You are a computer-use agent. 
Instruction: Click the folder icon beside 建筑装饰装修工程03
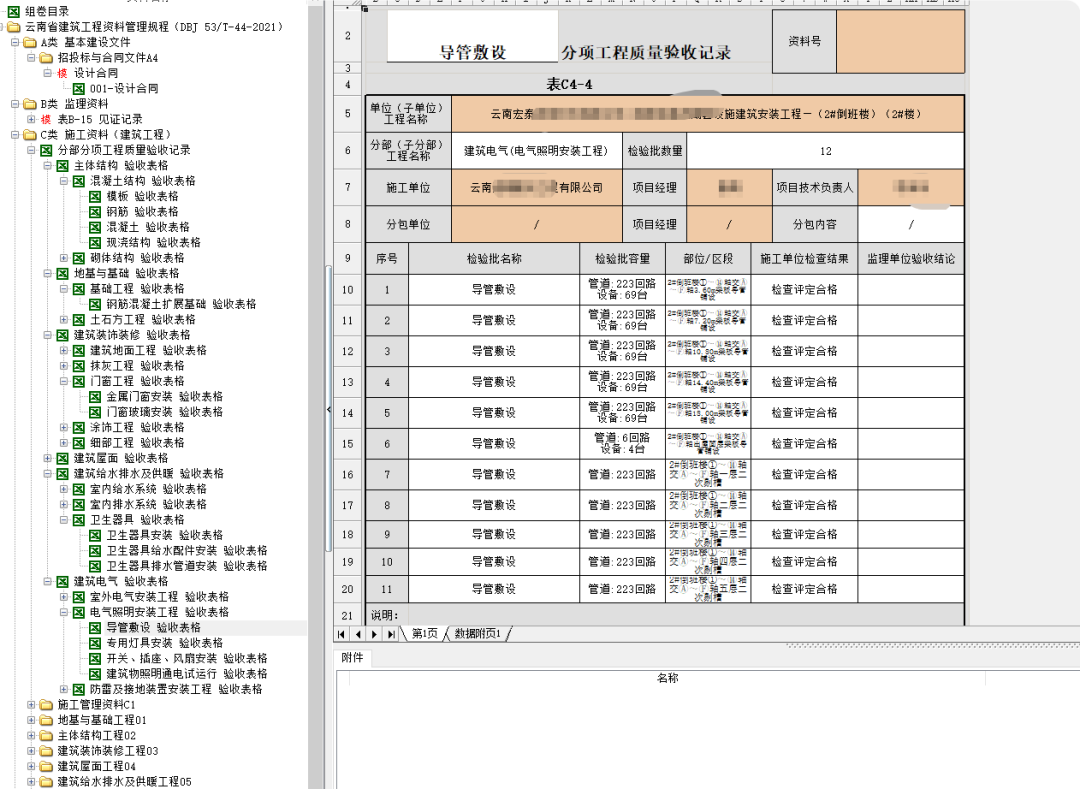point(46,750)
